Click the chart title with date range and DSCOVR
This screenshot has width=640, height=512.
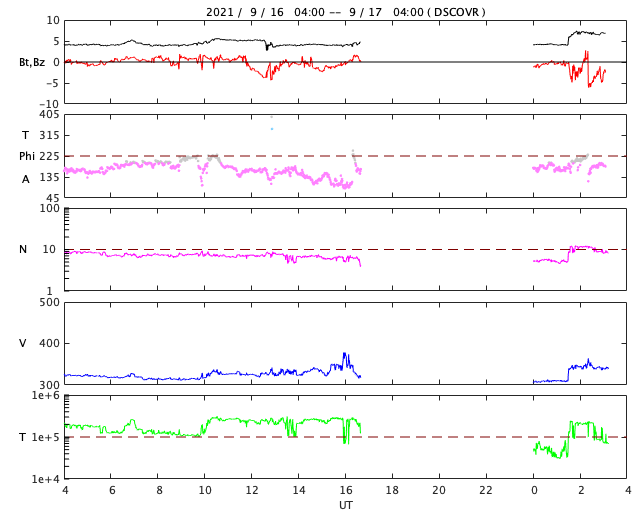(345, 12)
